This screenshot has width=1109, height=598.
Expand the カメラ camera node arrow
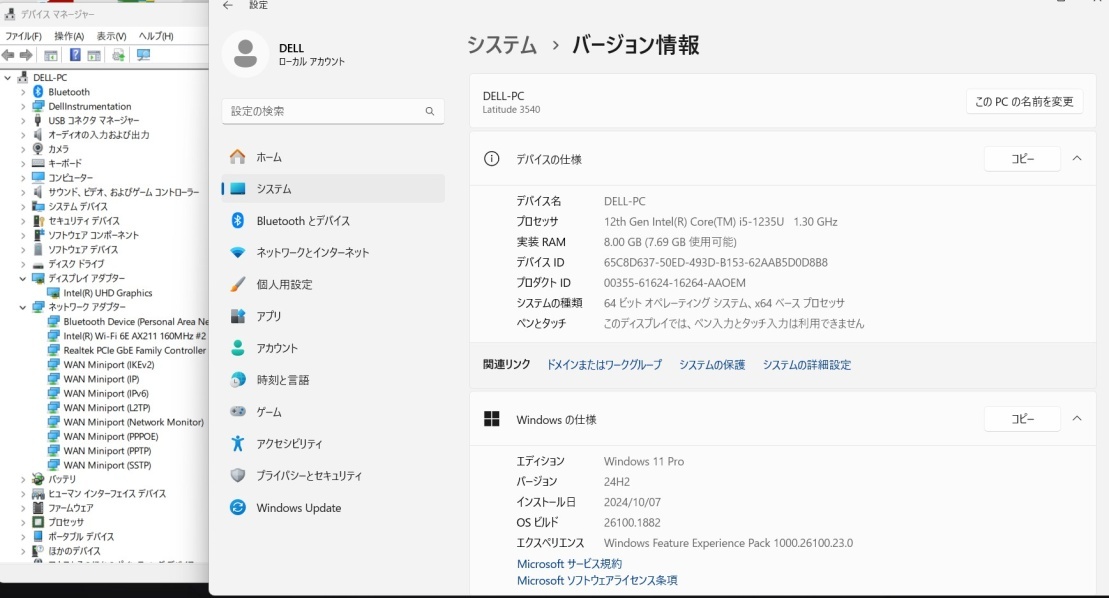click(x=23, y=149)
